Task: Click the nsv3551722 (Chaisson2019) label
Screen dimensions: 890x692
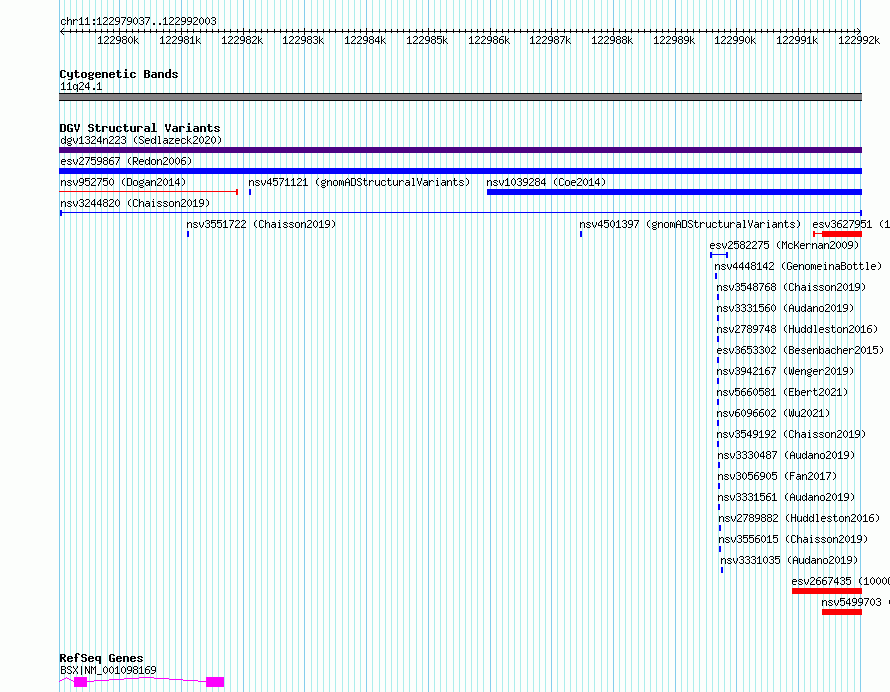Action: click(x=261, y=224)
